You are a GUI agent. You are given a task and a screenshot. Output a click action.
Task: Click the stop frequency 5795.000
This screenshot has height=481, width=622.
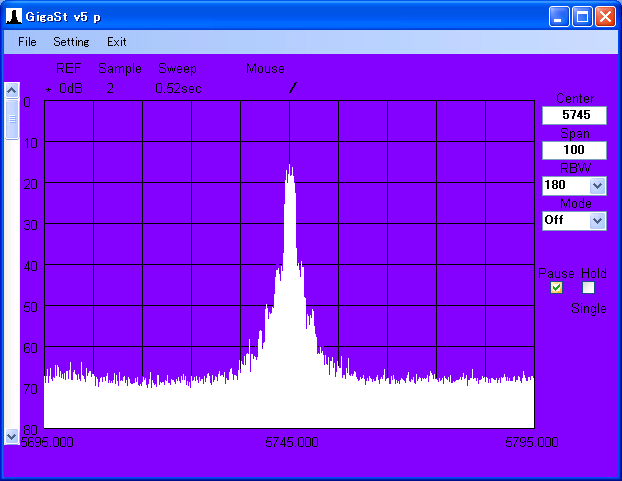532,442
